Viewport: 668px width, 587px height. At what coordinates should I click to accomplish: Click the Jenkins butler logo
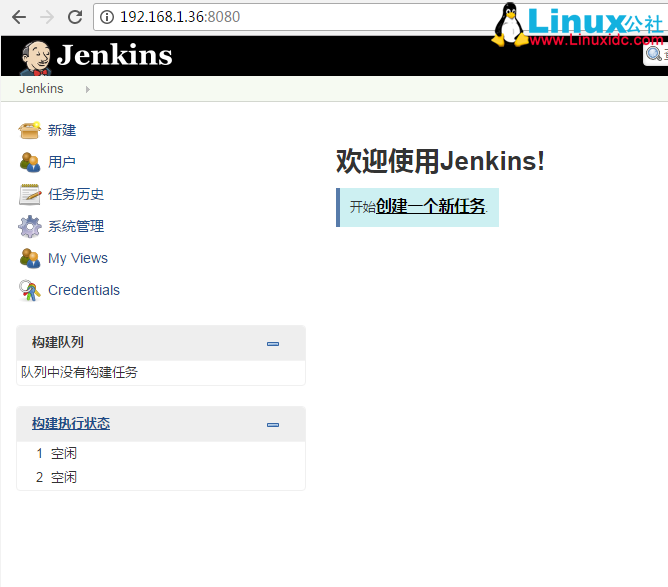[36, 58]
